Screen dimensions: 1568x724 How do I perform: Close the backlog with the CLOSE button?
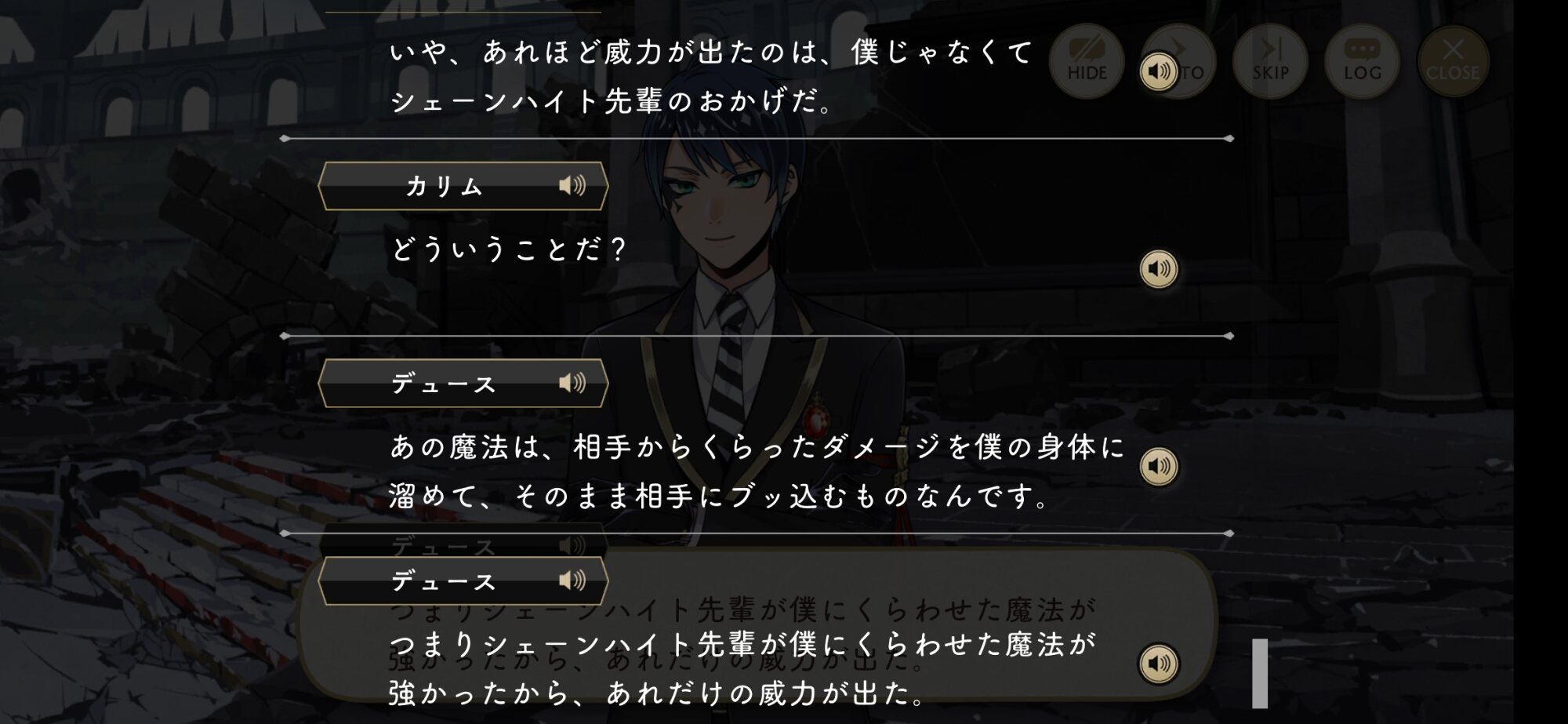[x=1453, y=61]
